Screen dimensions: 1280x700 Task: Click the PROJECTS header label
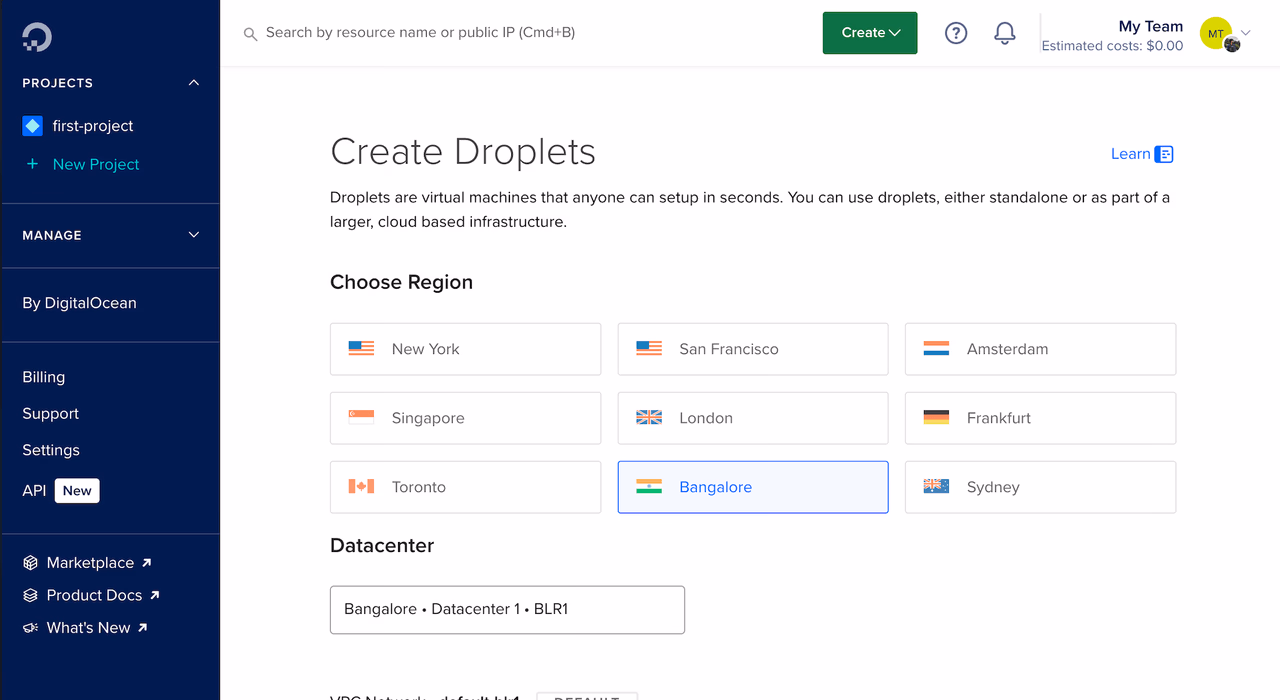pyautogui.click(x=57, y=83)
